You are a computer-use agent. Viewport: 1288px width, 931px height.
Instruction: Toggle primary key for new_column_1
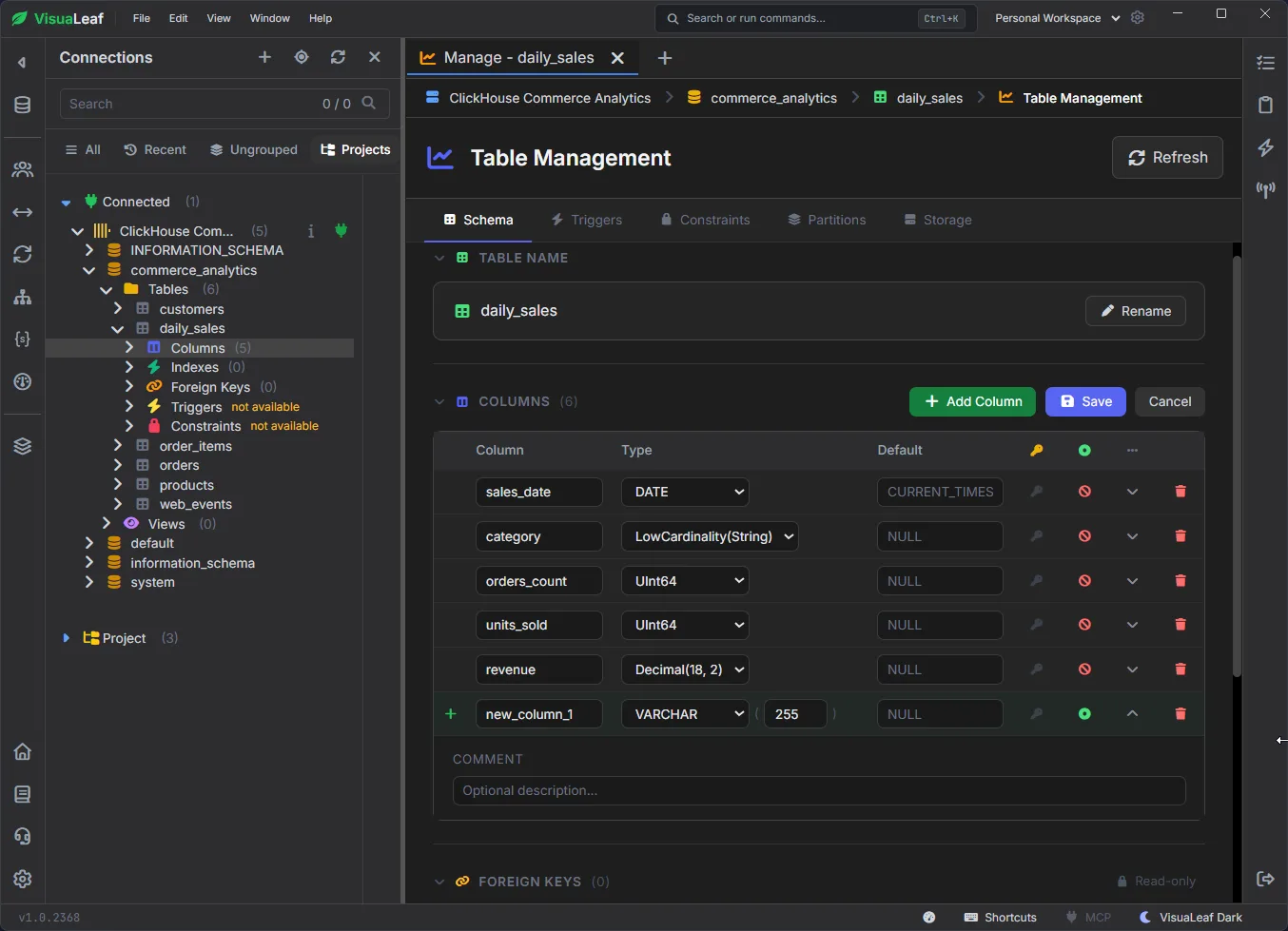[x=1037, y=714]
